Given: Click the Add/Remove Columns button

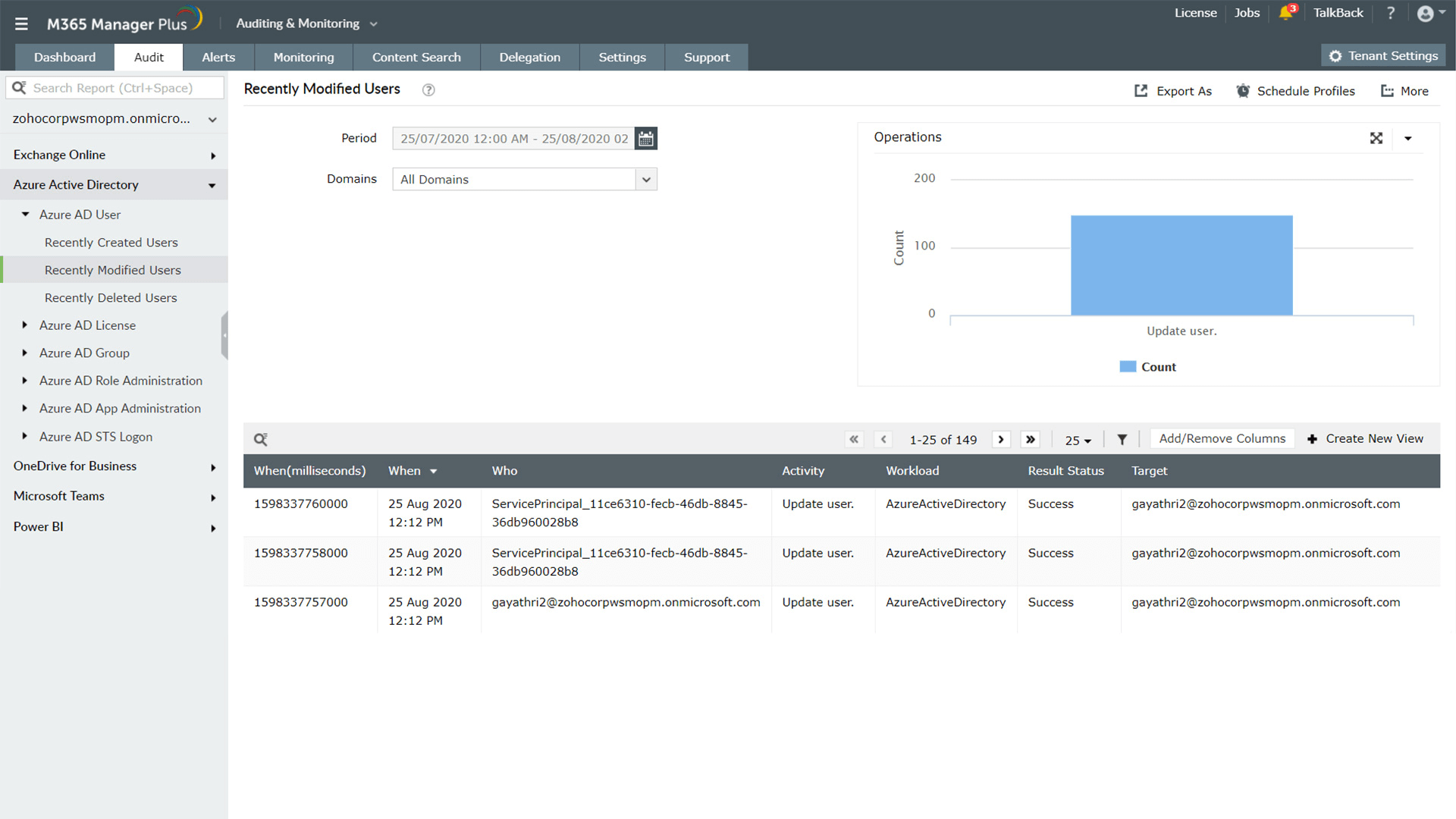Looking at the screenshot, I should (1222, 439).
